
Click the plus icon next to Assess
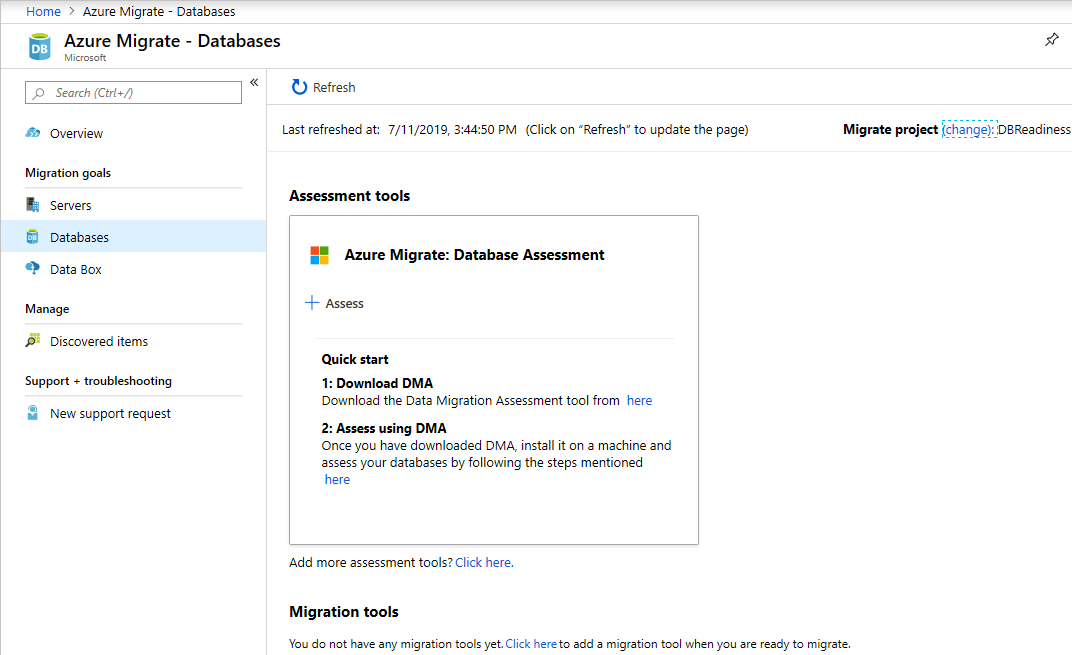(312, 302)
